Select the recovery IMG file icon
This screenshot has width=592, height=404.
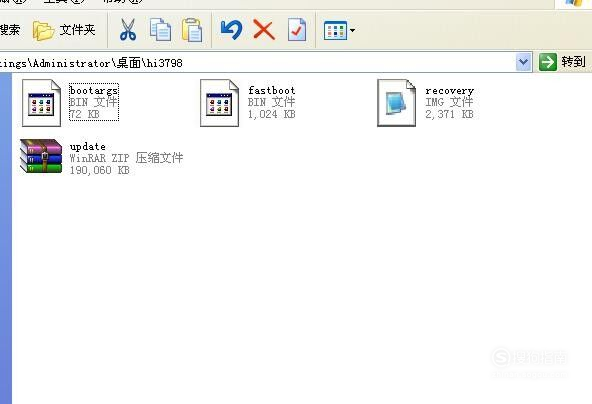(396, 103)
